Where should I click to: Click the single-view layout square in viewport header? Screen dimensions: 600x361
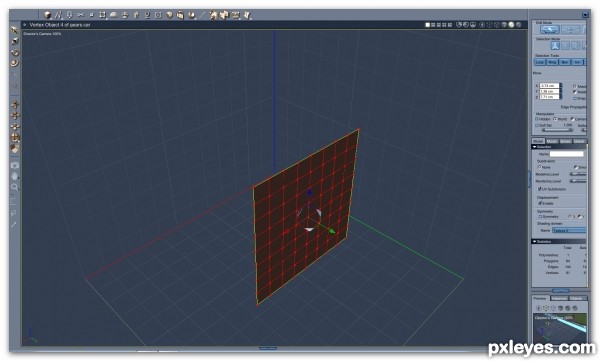[428, 25]
